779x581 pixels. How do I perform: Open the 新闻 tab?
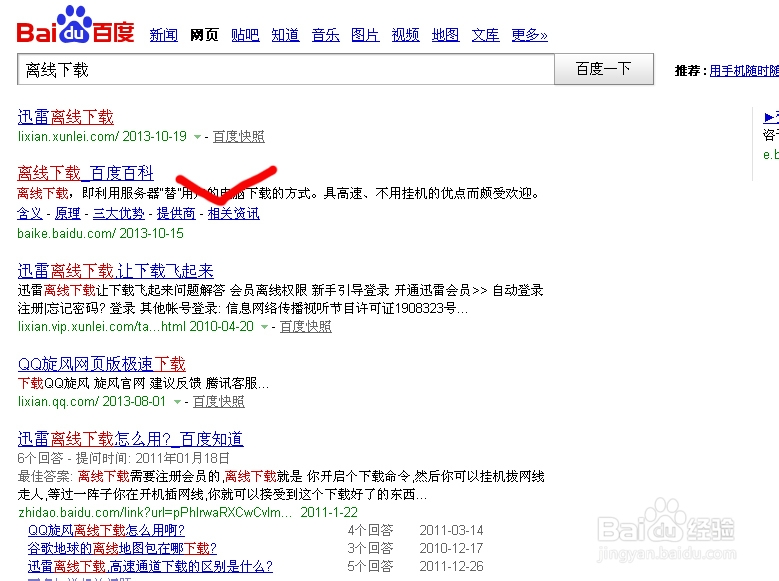point(164,35)
